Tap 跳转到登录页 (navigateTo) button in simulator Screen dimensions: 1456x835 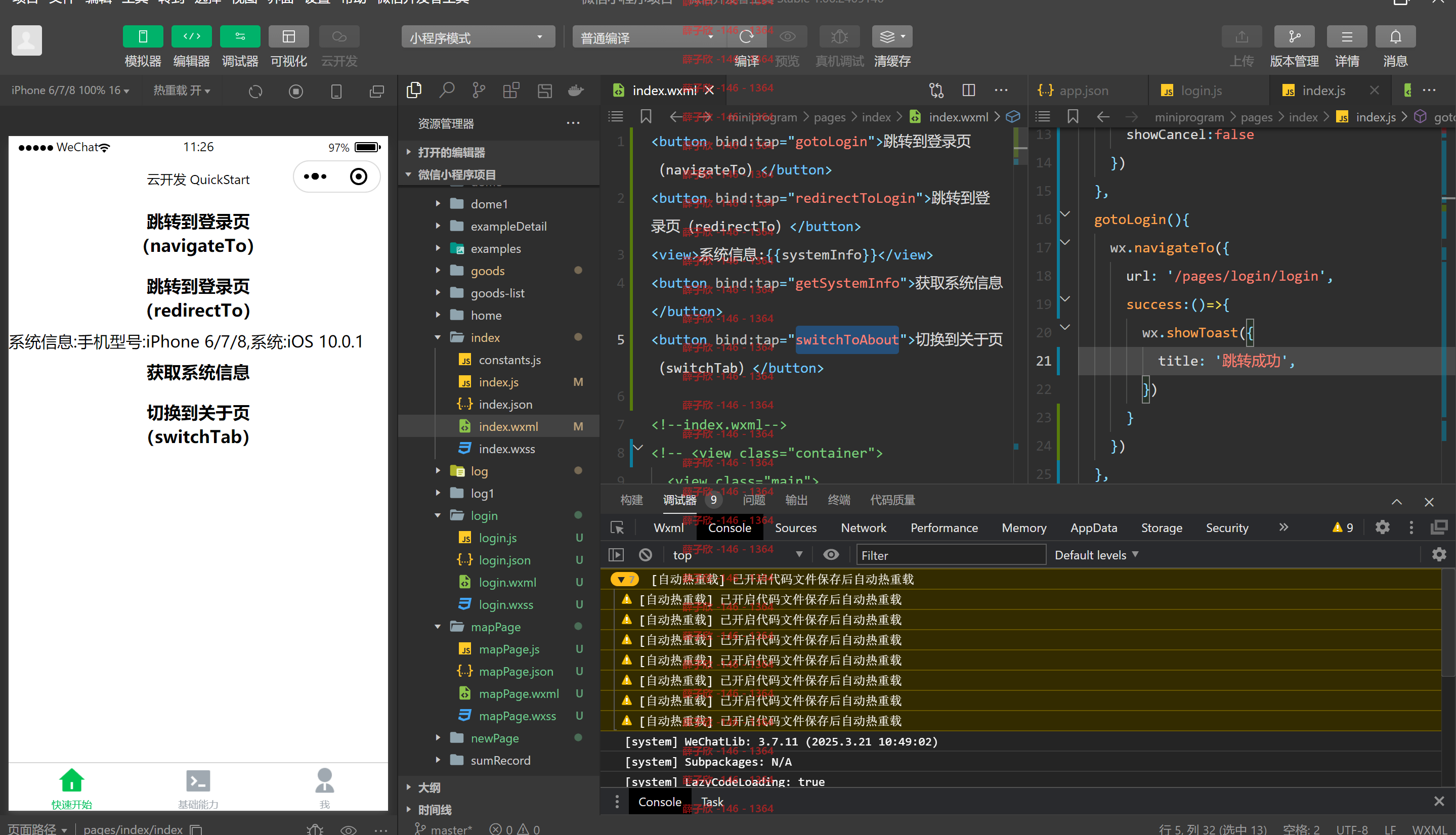click(x=198, y=234)
